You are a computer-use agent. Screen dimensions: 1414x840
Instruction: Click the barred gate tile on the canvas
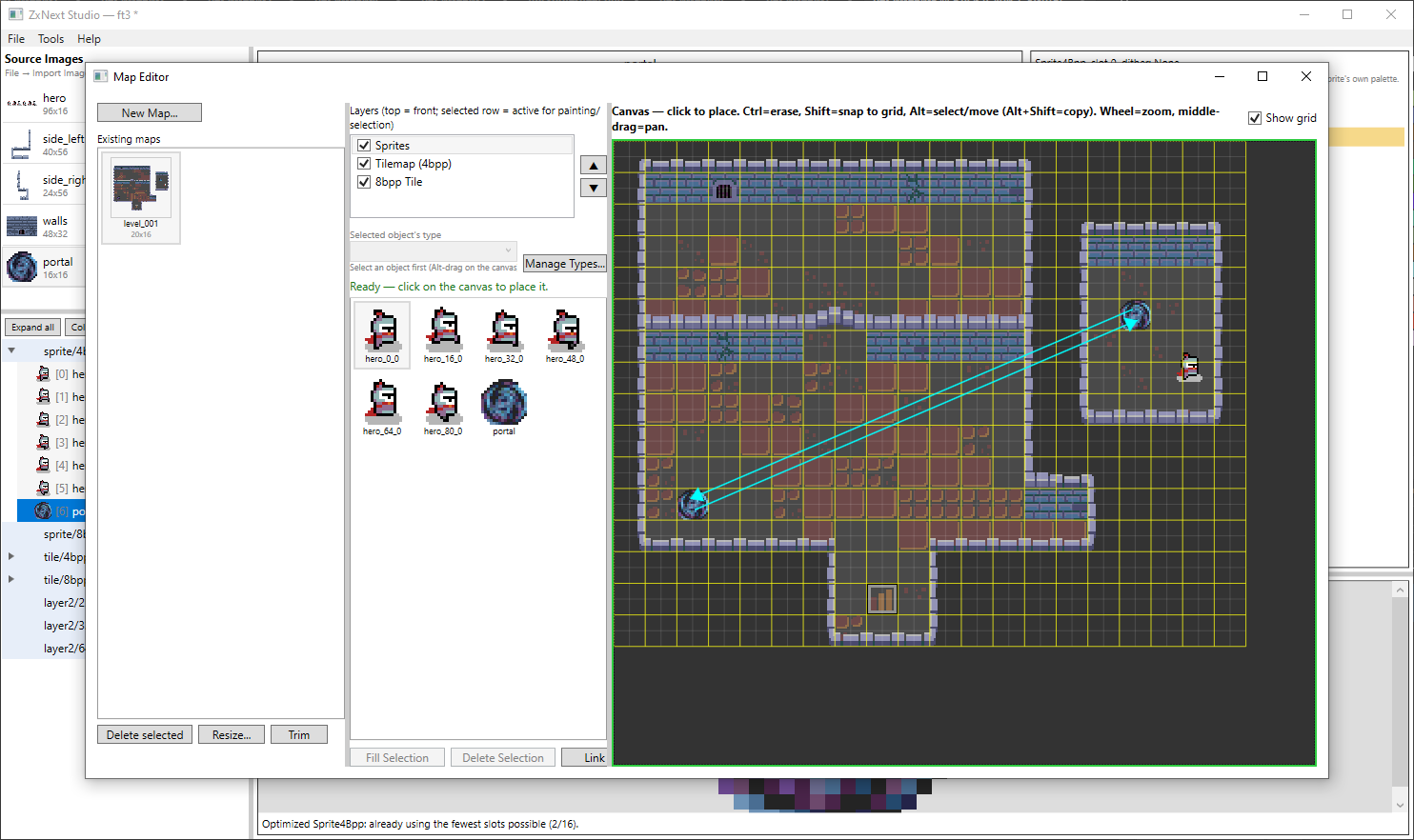click(724, 190)
